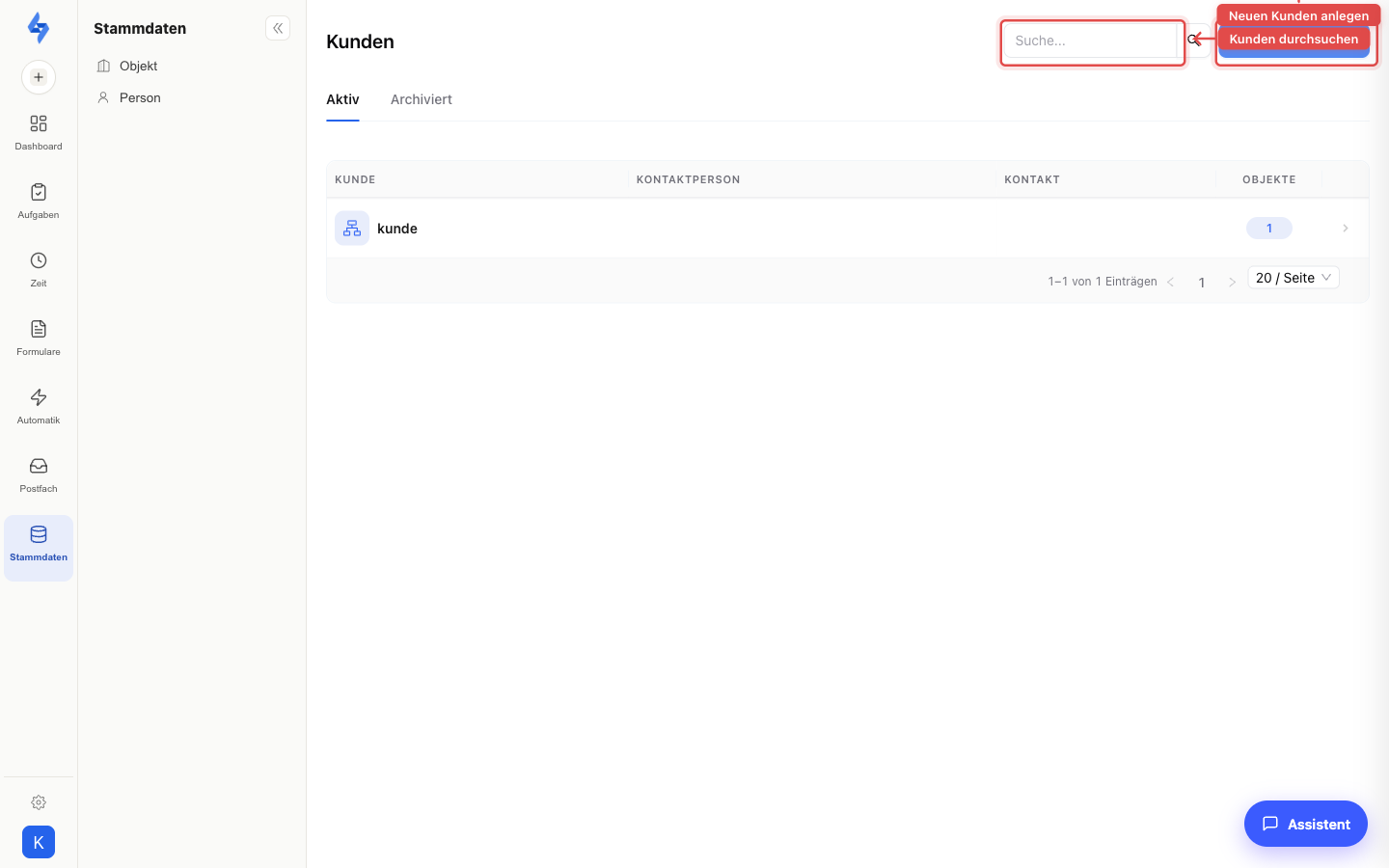Screen dimensions: 1389x868
Task: Open the Zeit time tracking section
Action: [39, 270]
